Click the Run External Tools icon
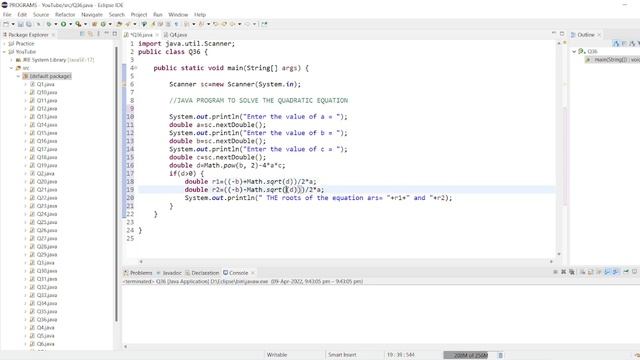Image resolution: width=640 pixels, height=360 pixels. pyautogui.click(x=78, y=24)
